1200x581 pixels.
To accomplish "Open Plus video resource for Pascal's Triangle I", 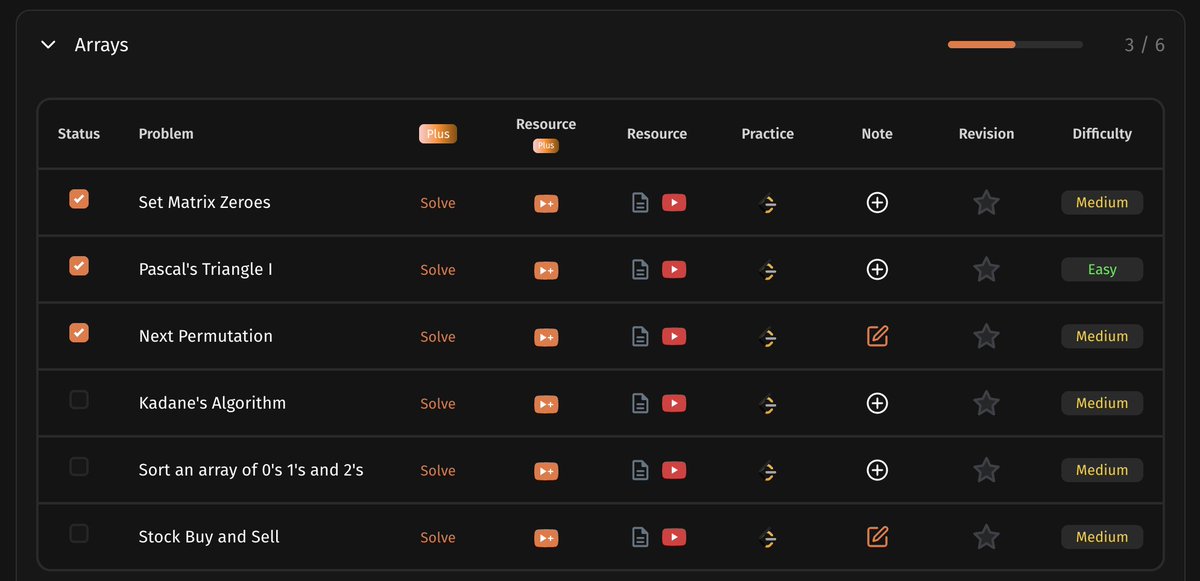I will (546, 270).
